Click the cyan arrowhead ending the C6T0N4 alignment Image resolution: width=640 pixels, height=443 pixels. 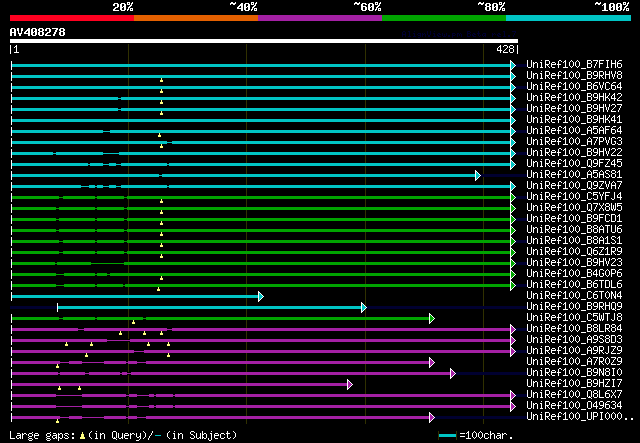click(x=261, y=296)
